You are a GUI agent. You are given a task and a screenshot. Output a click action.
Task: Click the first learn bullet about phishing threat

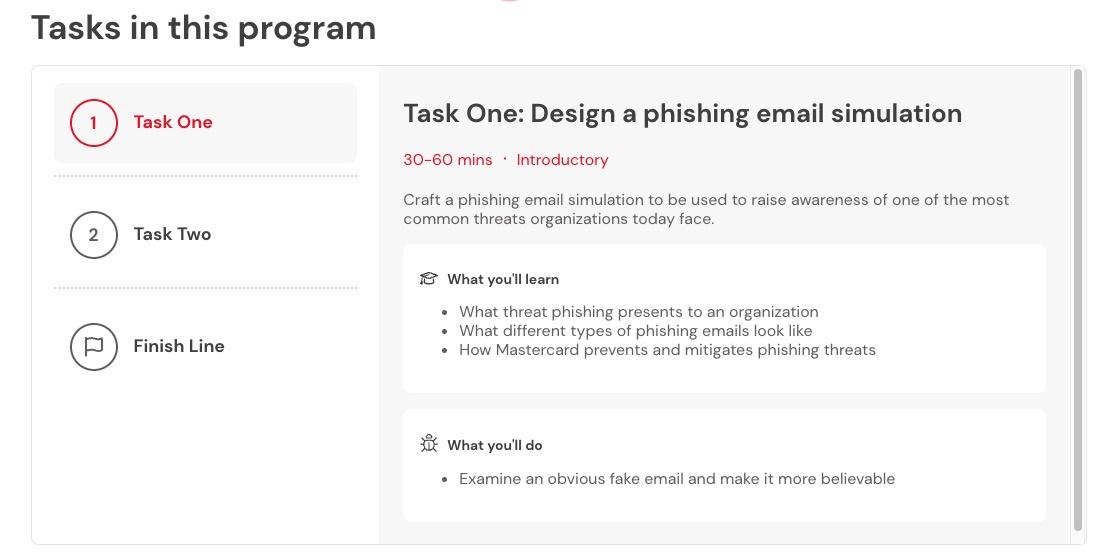coord(638,311)
